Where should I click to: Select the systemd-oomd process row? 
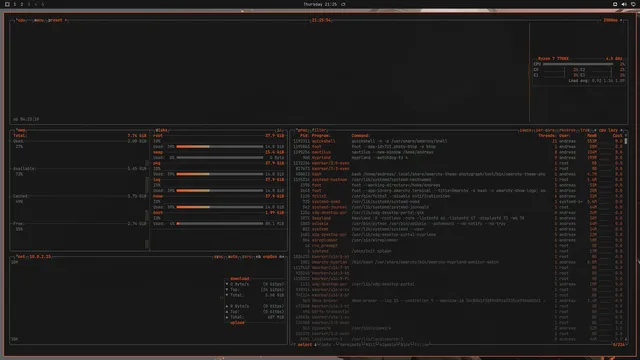458,202
